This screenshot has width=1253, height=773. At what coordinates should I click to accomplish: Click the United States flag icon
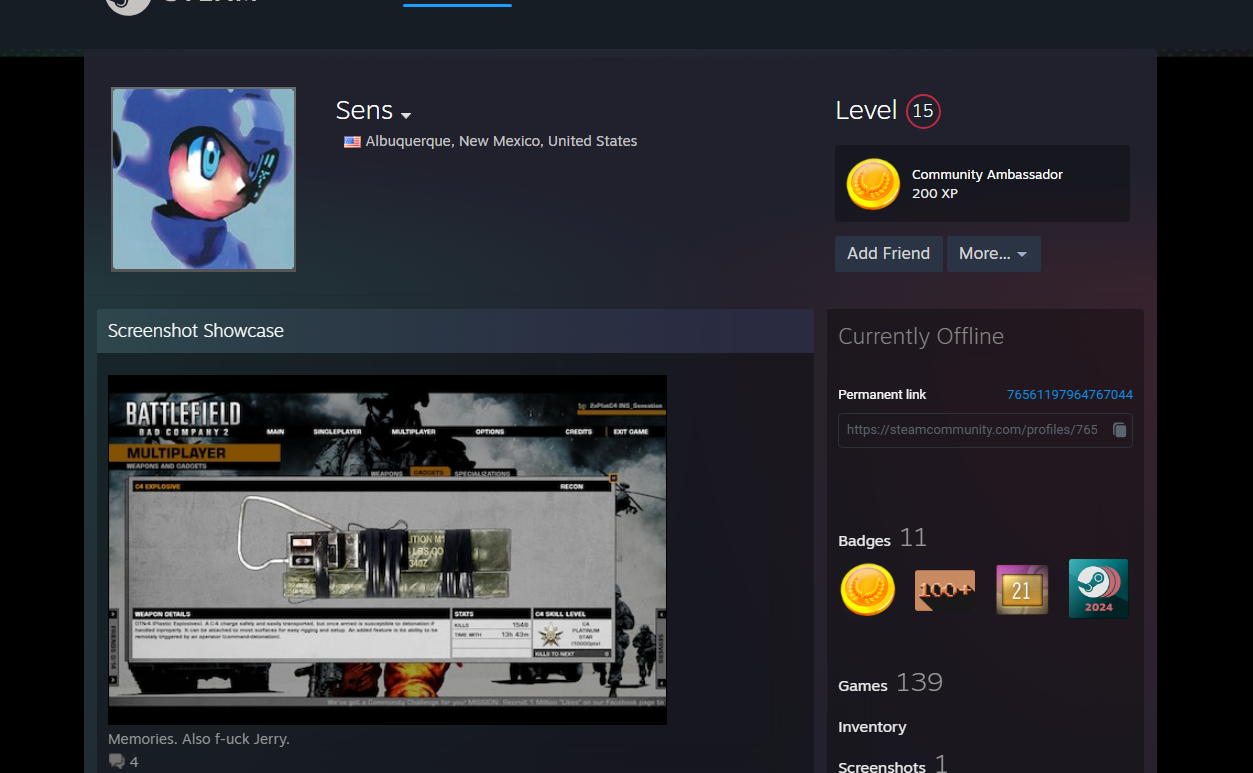tap(352, 142)
